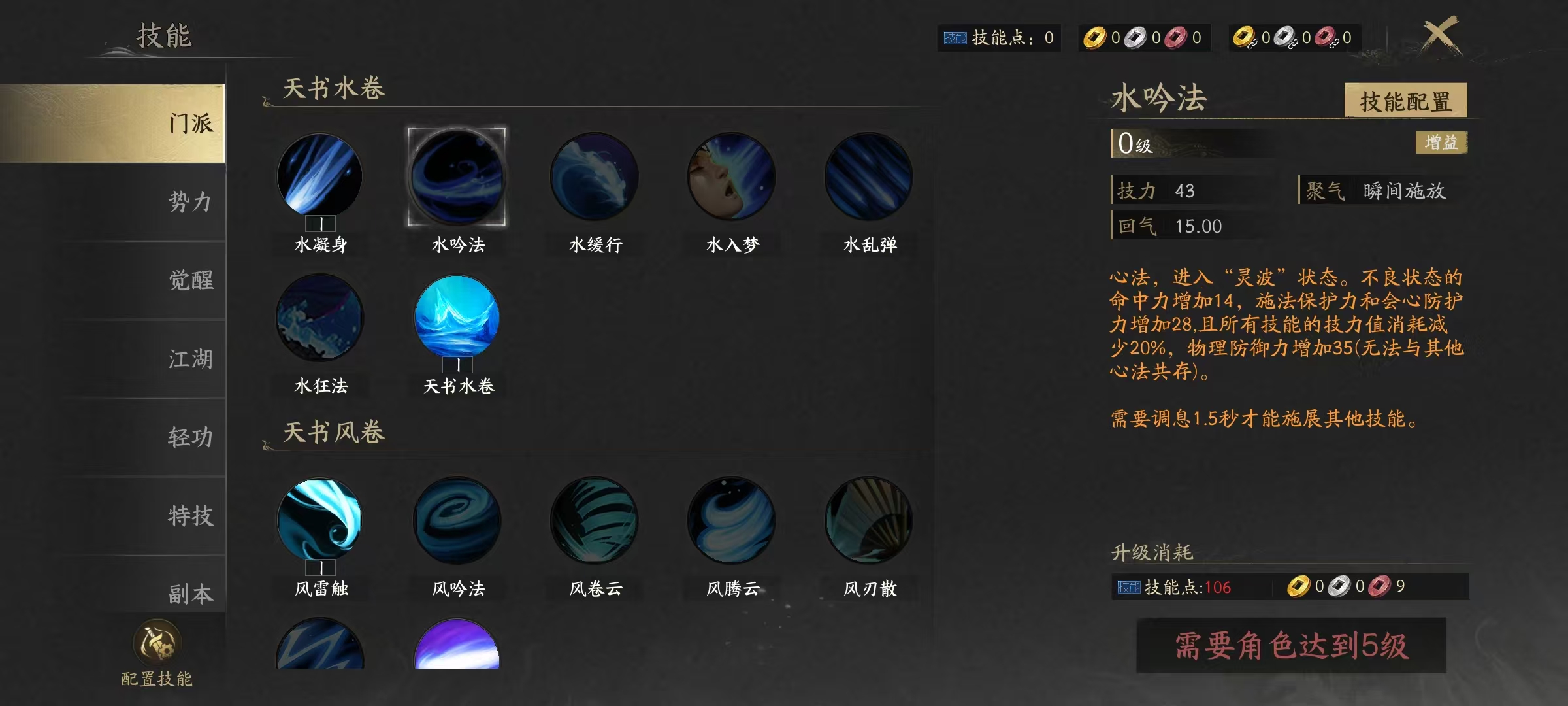The height and width of the screenshot is (706, 1568).
Task: Choose the 风吟法 skill icon
Action: 457,520
